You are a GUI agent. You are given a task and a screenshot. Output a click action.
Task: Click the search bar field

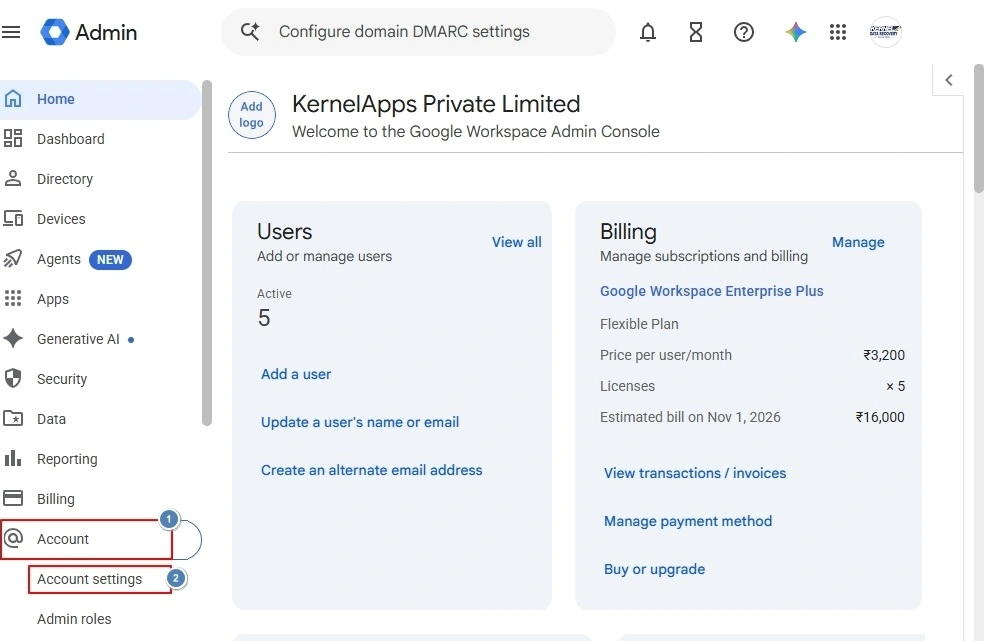coord(418,31)
